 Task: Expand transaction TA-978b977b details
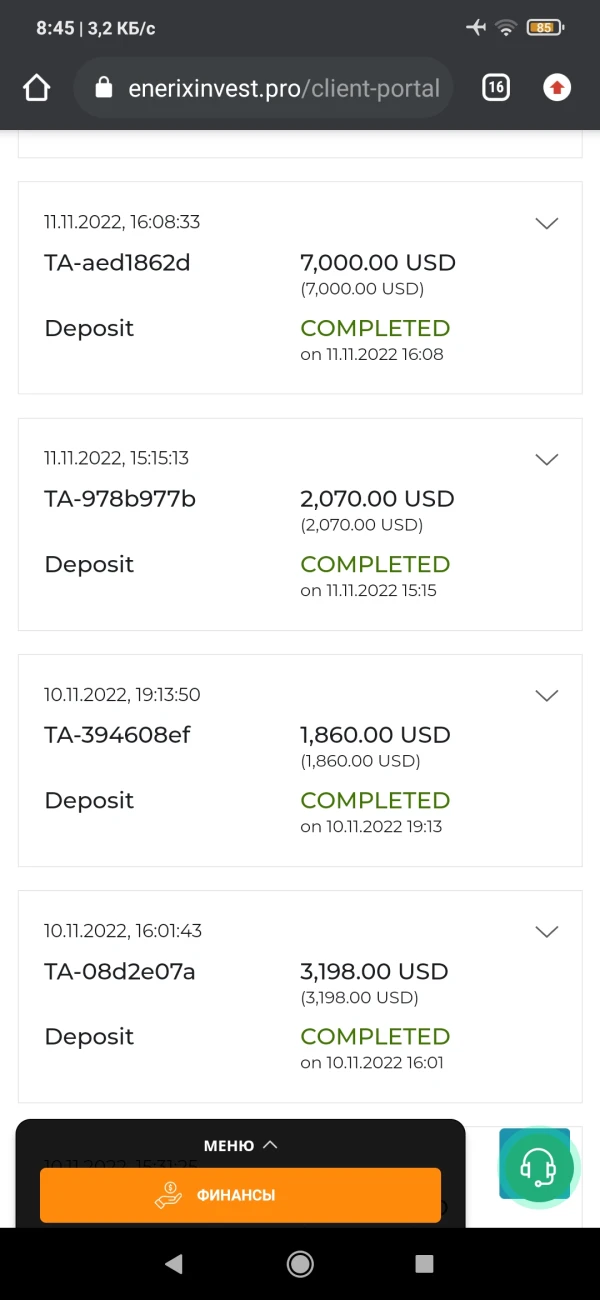pyautogui.click(x=546, y=460)
